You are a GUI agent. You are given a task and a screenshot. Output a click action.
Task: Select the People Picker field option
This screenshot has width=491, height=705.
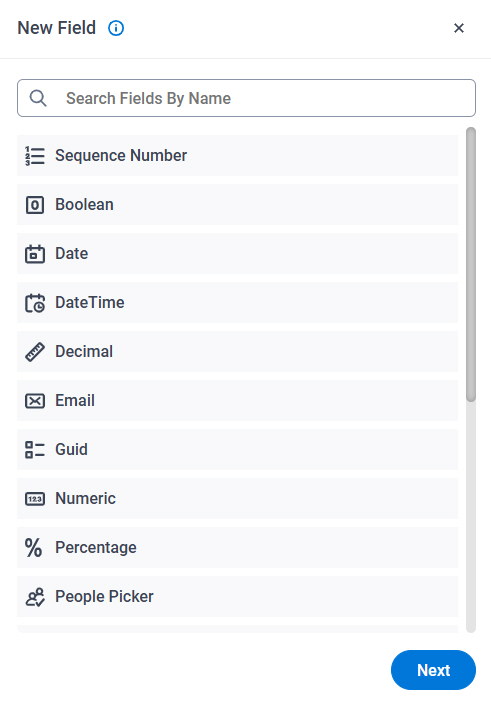point(237,597)
